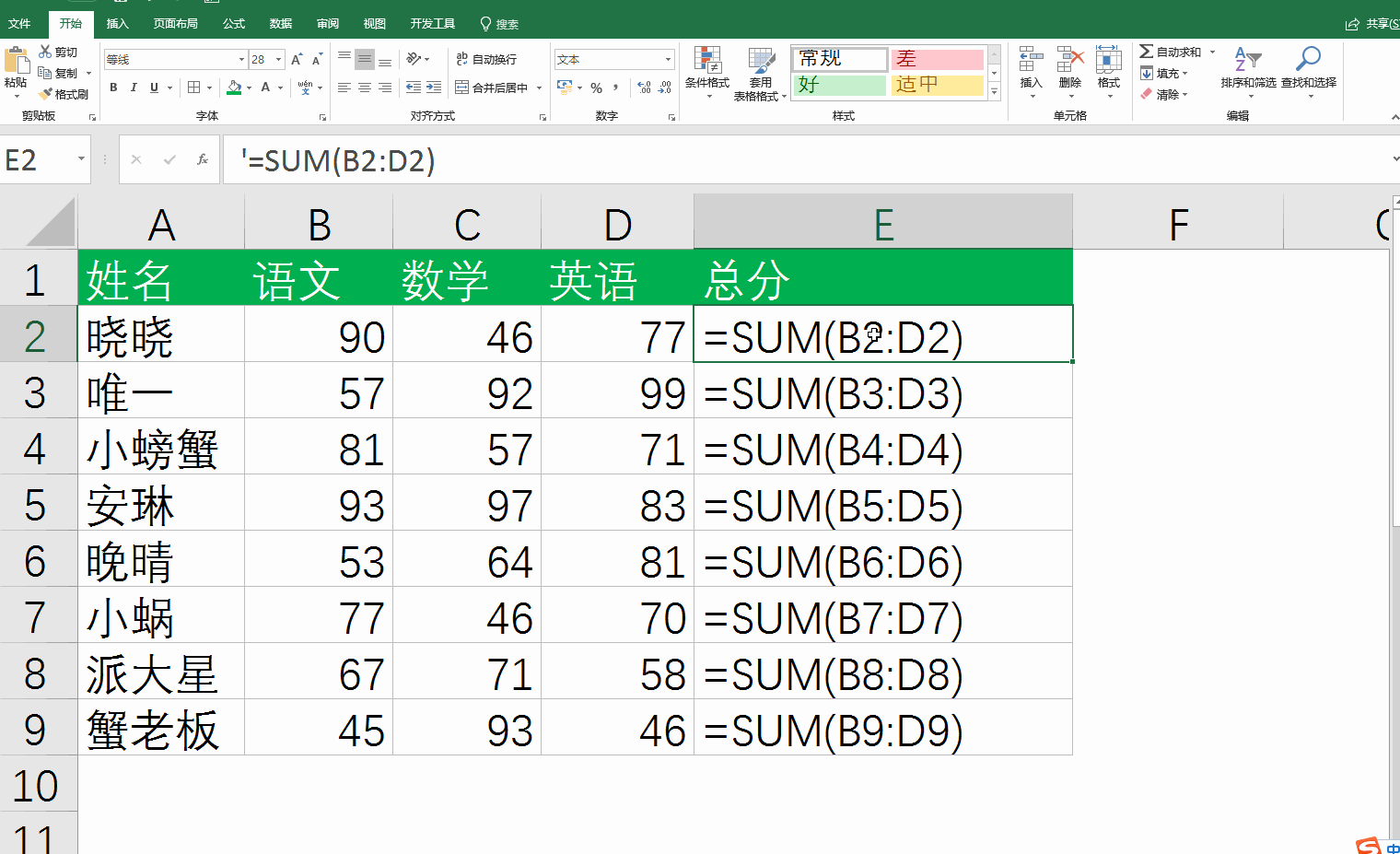
Task: Open the Fill (填充) dropdown
Action: [1165, 74]
